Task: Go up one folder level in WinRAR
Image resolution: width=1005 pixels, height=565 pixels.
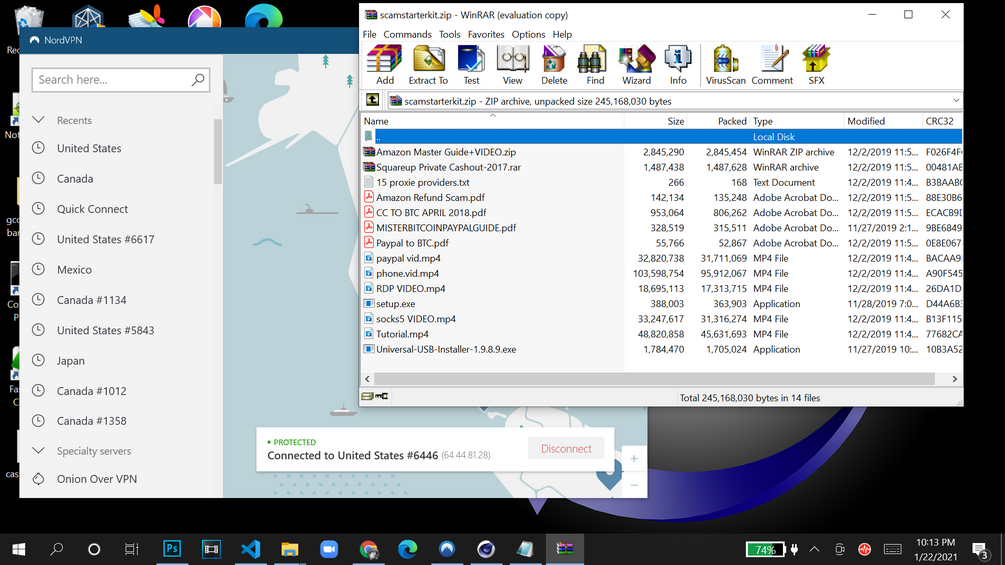Action: [x=372, y=101]
